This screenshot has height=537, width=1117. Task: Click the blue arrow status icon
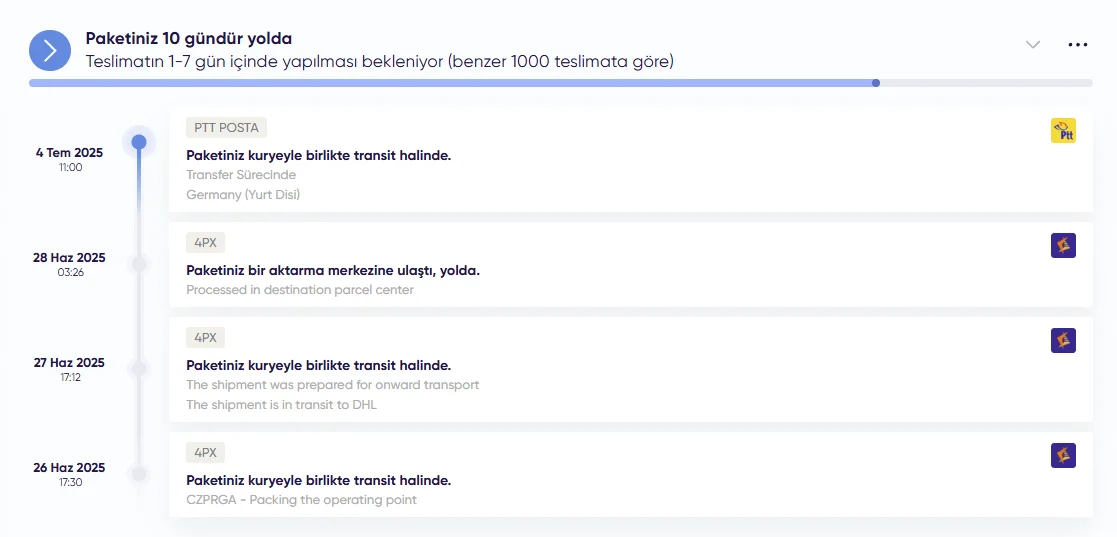(50, 50)
